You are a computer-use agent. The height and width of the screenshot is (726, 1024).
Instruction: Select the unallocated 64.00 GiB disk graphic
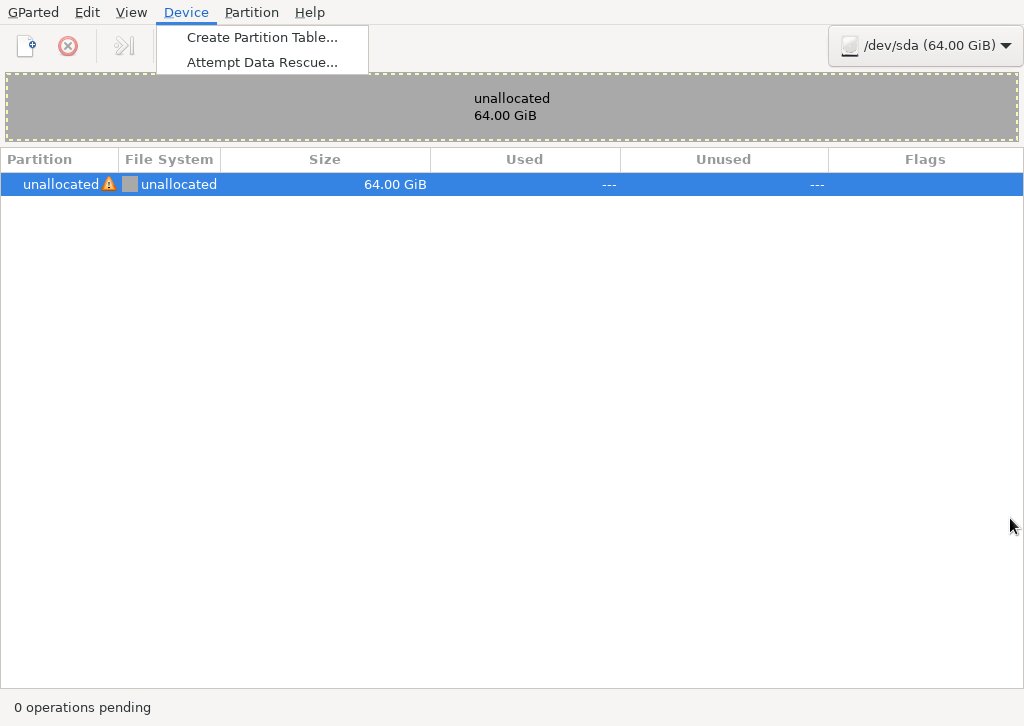coord(512,107)
